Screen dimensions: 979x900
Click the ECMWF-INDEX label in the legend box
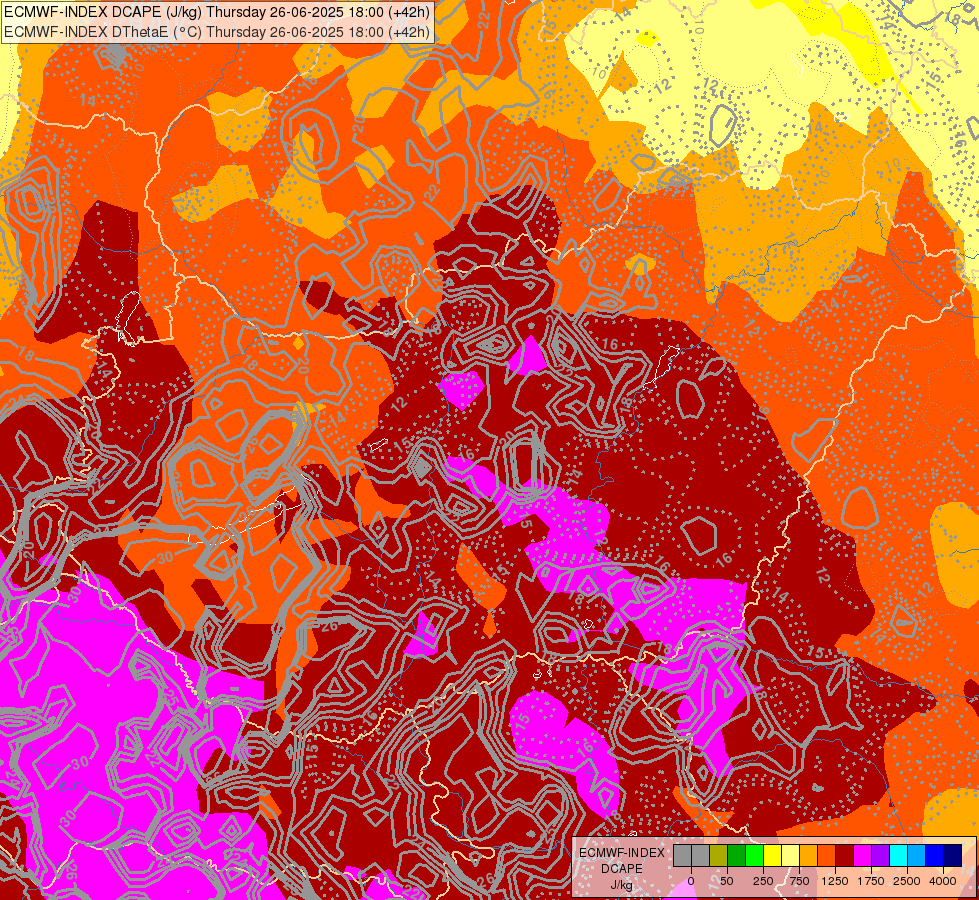coord(622,853)
